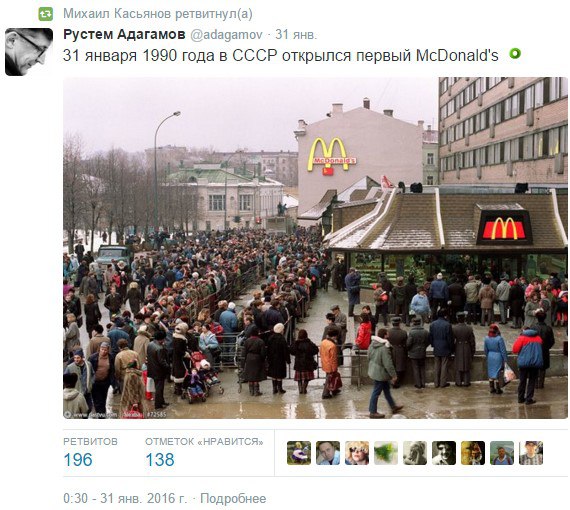Open first liker avatar with purple flower
Image resolution: width=570 pixels, height=510 pixels.
(299, 453)
